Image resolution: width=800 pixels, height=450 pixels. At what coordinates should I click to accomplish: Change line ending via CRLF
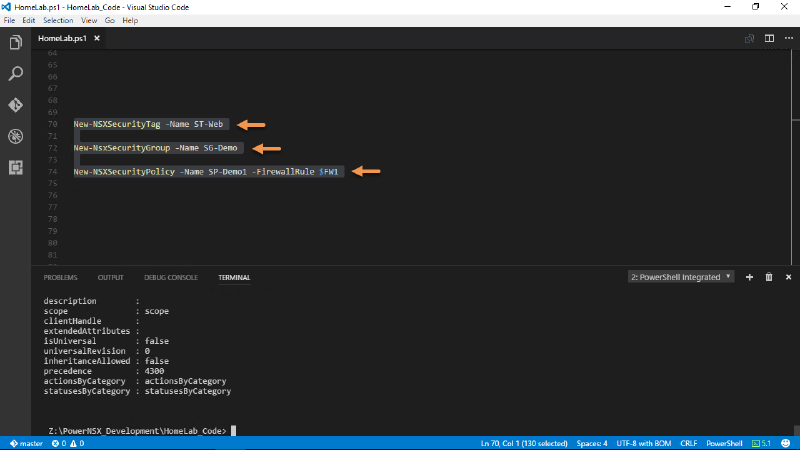click(688, 443)
